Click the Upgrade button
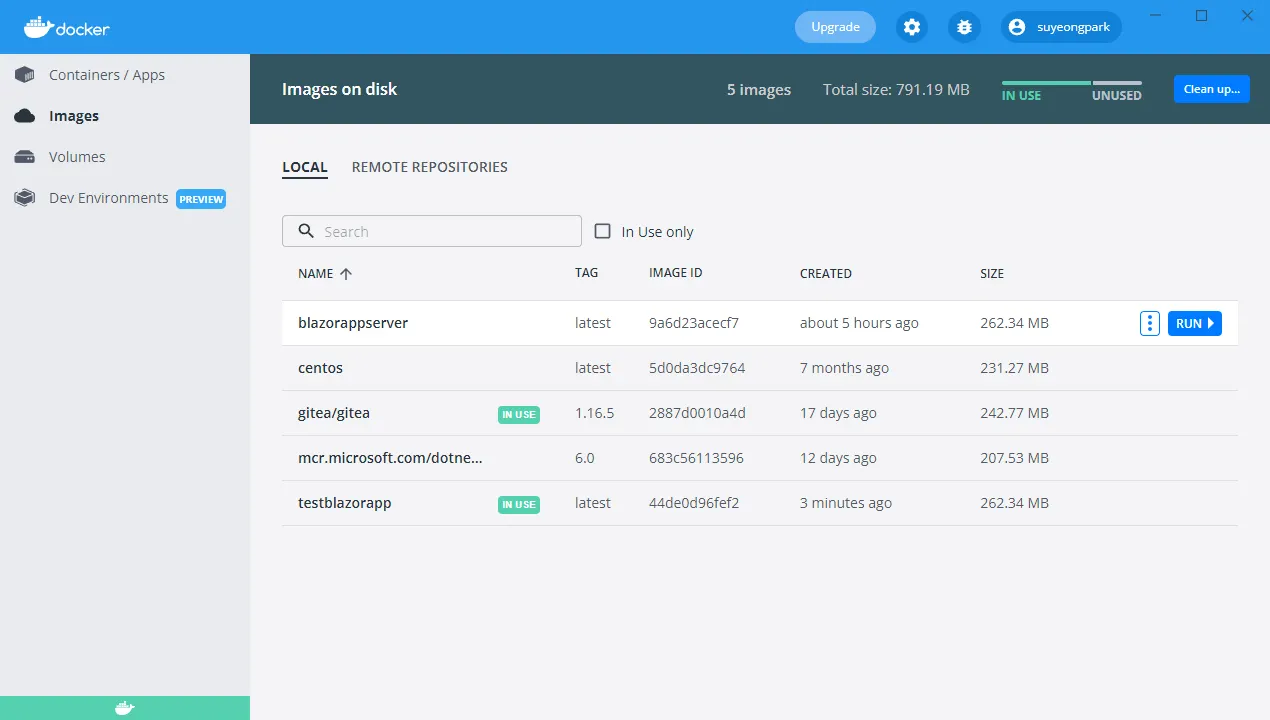1270x720 pixels. pos(835,27)
